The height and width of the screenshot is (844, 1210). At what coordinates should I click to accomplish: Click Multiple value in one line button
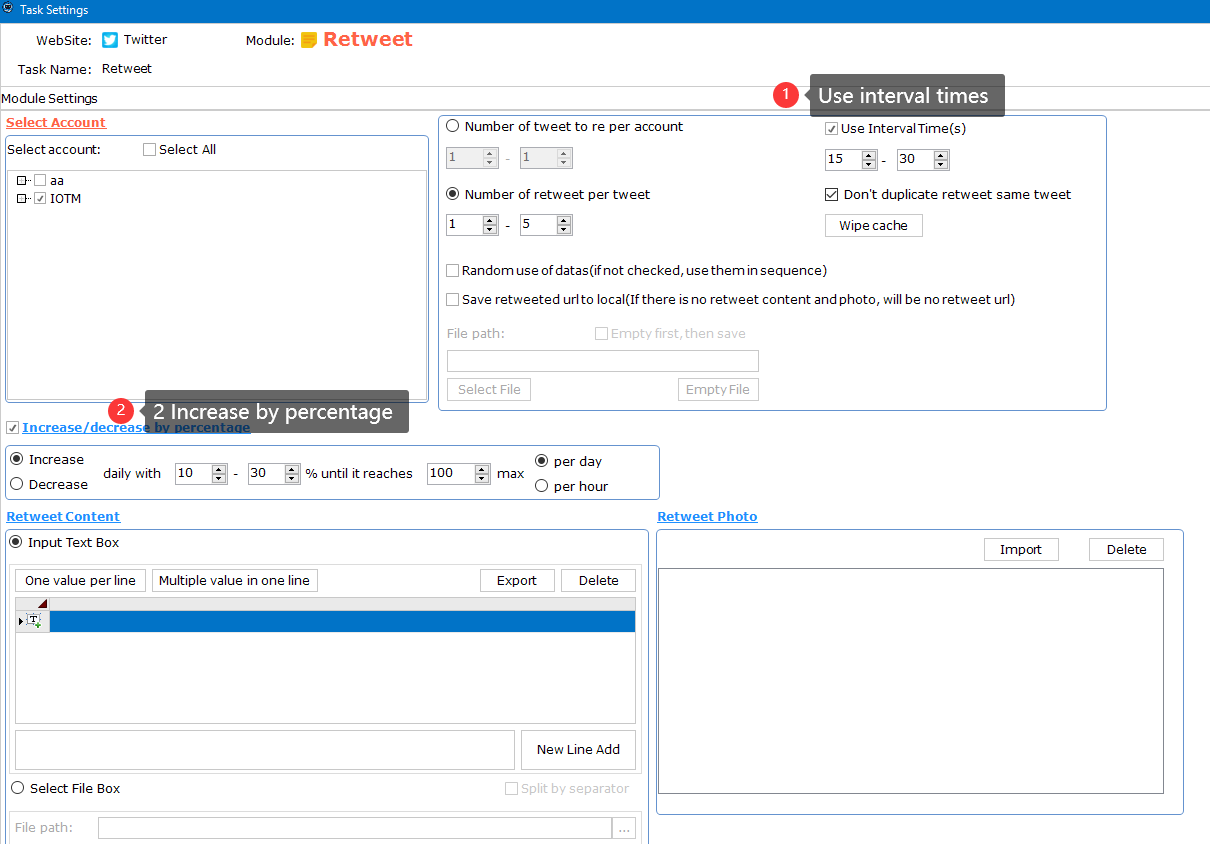click(x=234, y=580)
